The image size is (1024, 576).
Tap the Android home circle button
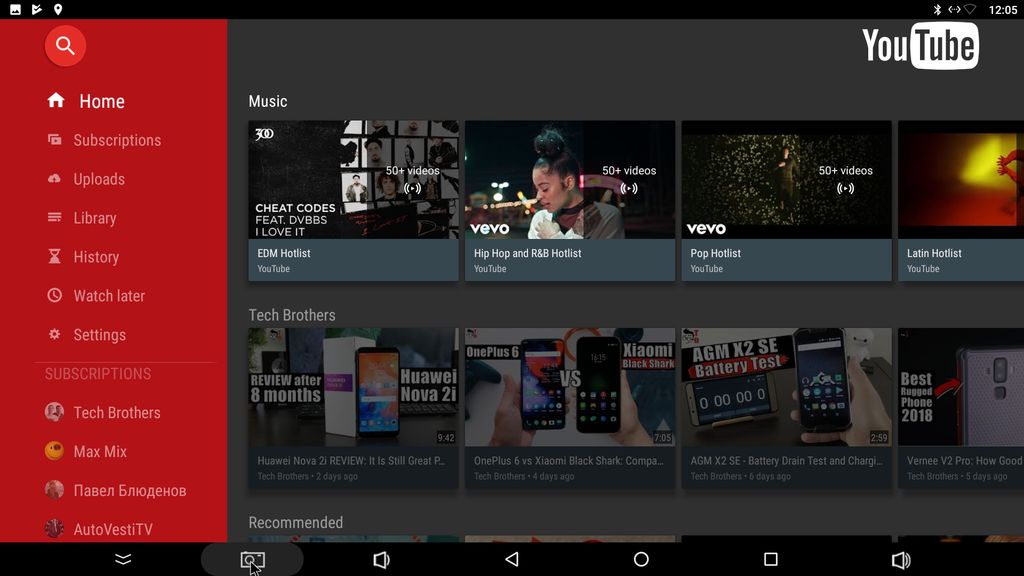pyautogui.click(x=641, y=560)
